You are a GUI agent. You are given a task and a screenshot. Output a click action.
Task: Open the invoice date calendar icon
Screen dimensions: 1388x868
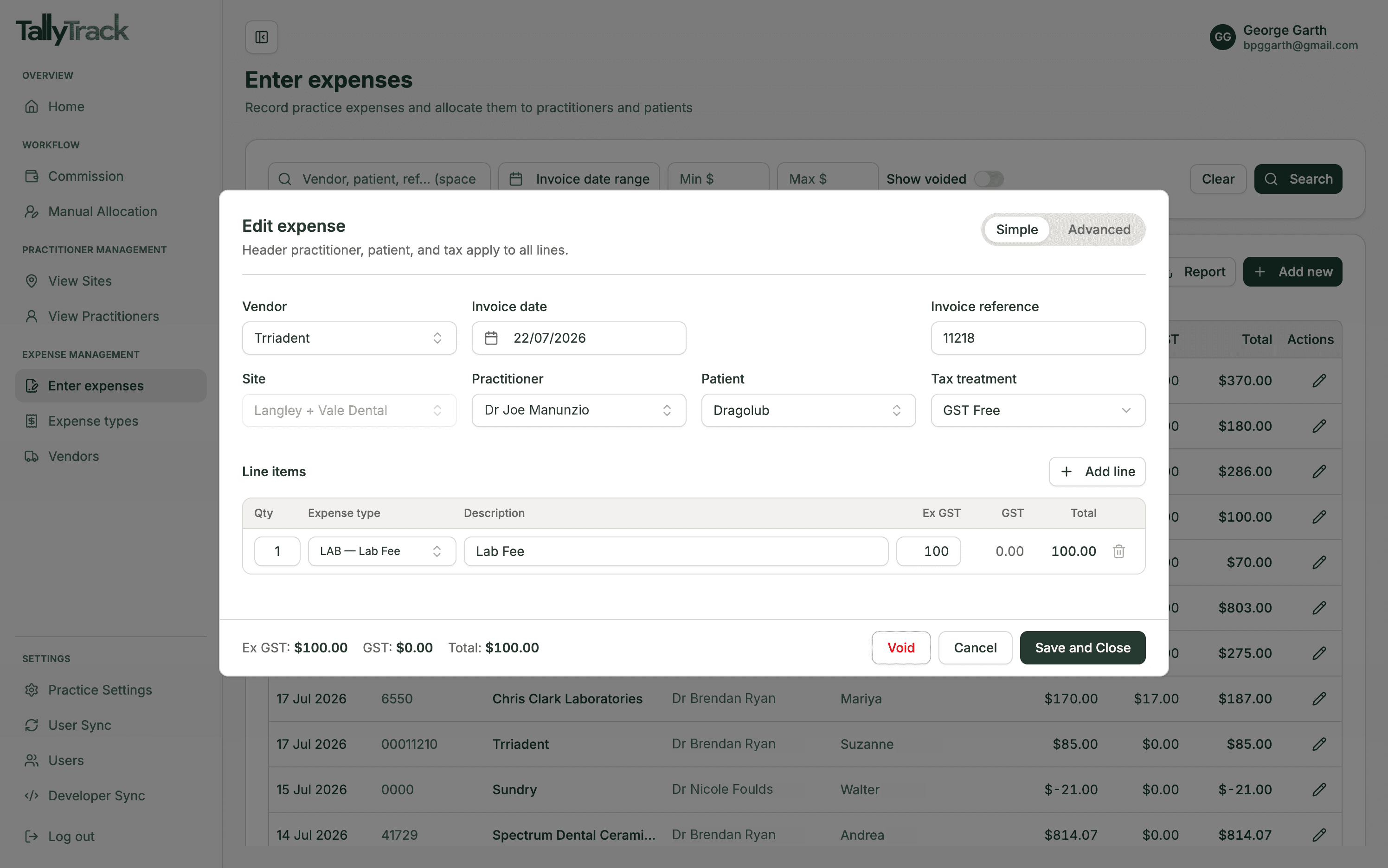(491, 338)
